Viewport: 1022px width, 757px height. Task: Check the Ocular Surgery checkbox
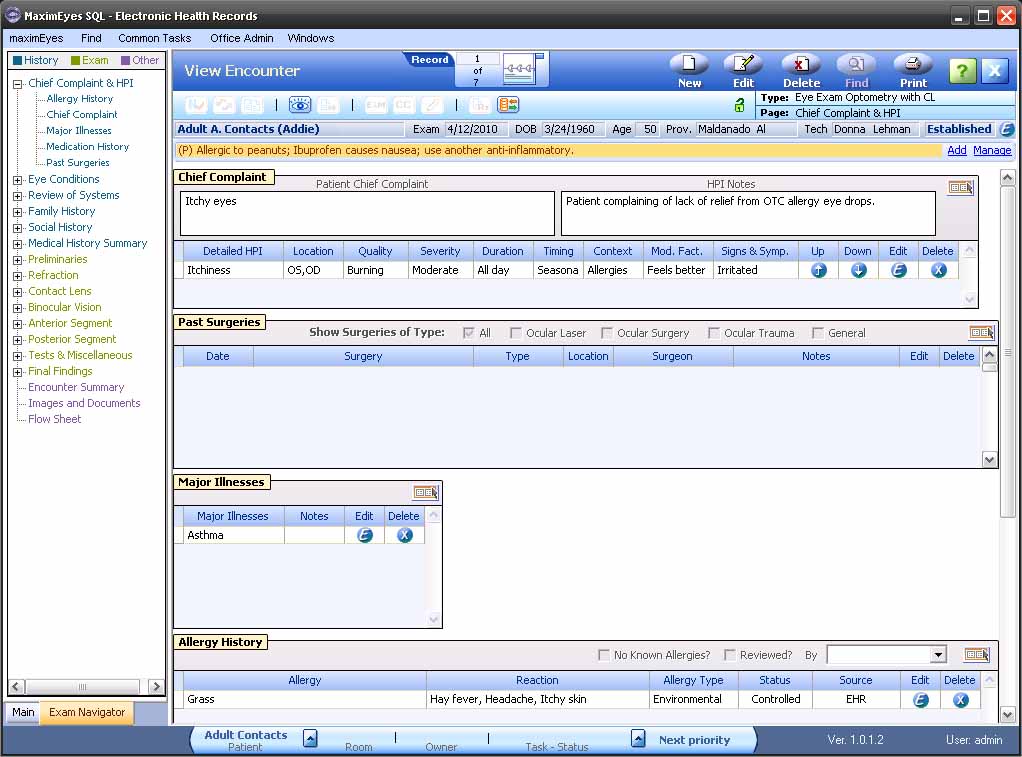click(607, 333)
